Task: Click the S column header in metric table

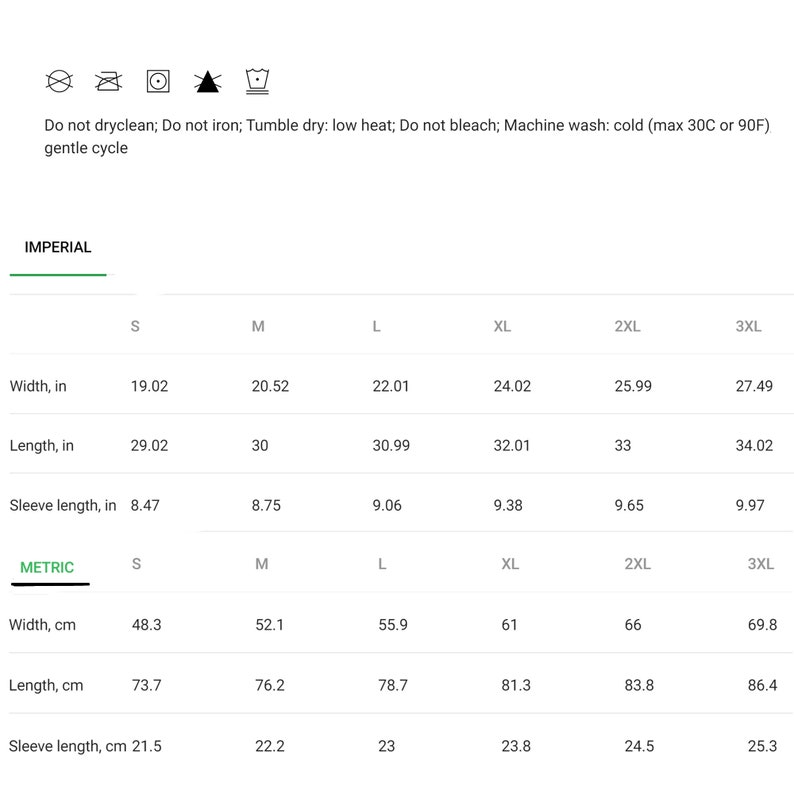Action: pyautogui.click(x=136, y=564)
